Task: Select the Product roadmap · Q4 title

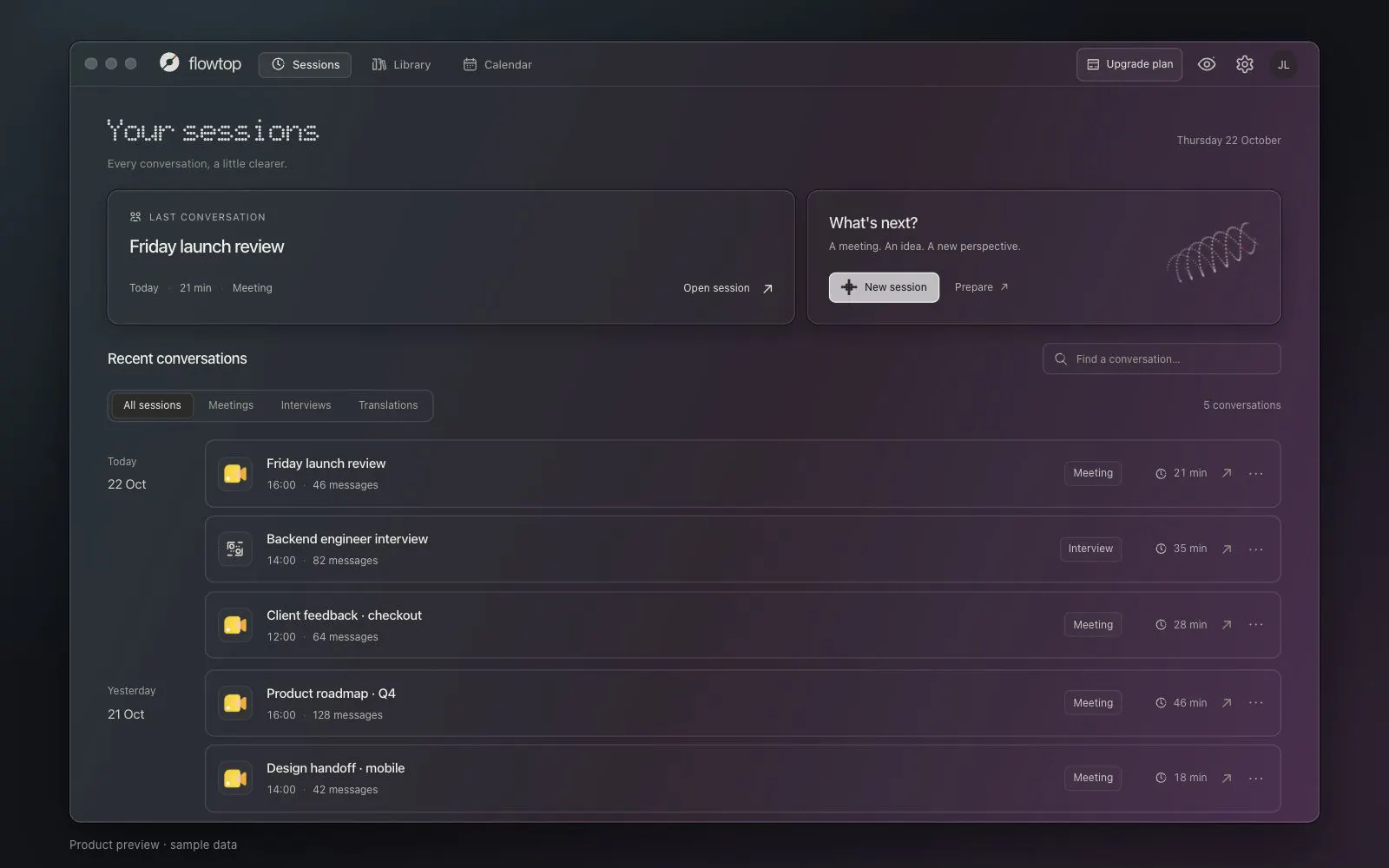Action: tap(331, 694)
